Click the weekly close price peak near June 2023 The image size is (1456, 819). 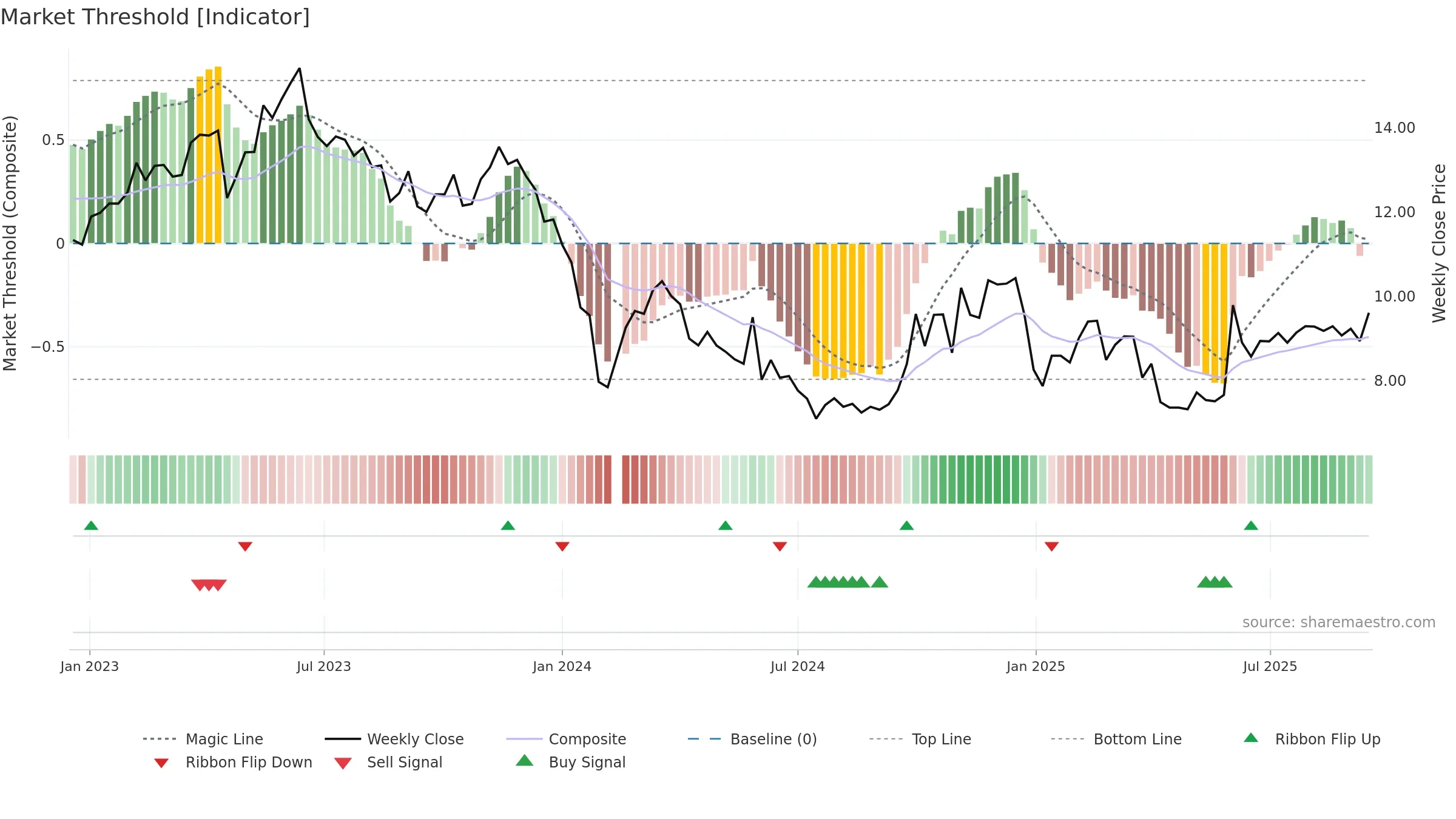click(299, 69)
